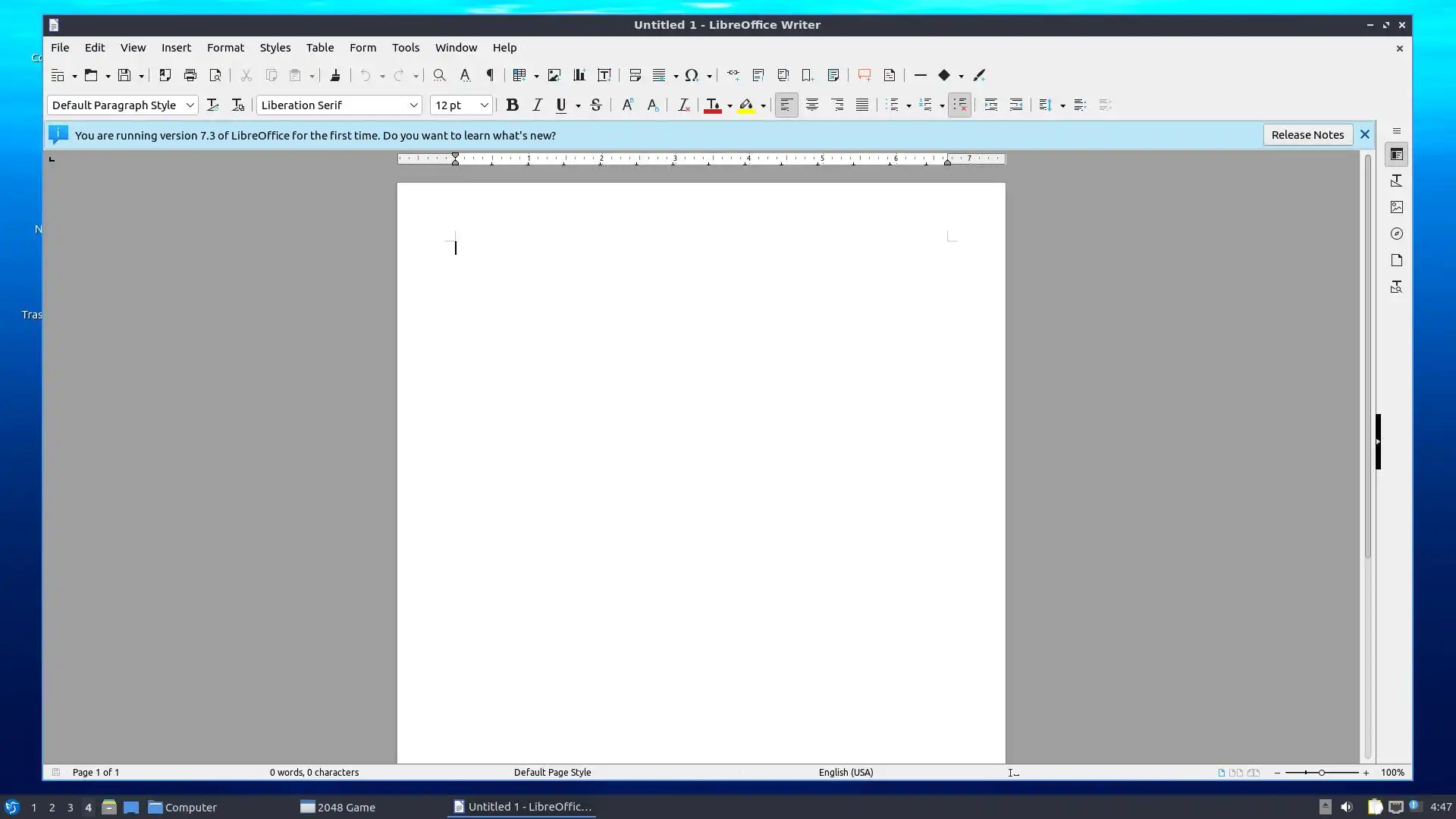Click the Release Notes button
The image size is (1456, 819).
coord(1307,135)
